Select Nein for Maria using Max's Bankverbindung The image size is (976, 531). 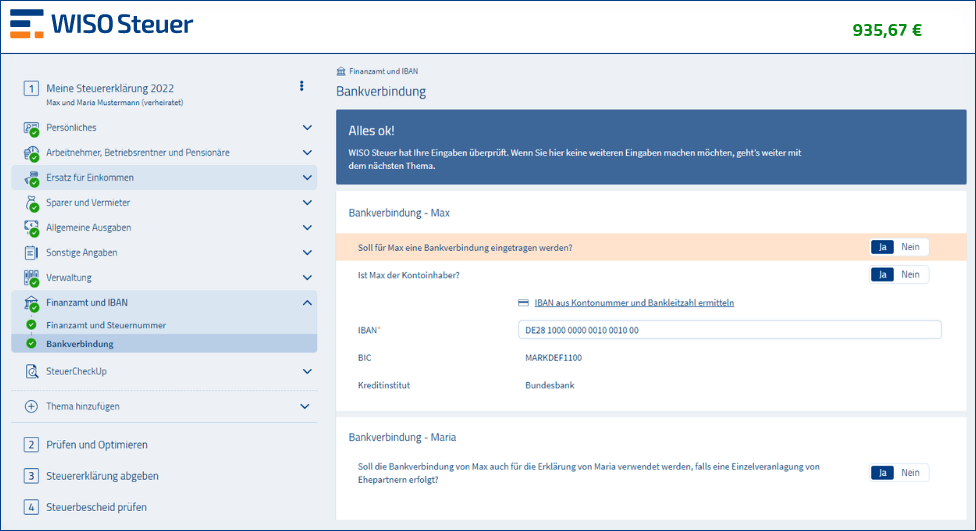pyautogui.click(x=910, y=472)
